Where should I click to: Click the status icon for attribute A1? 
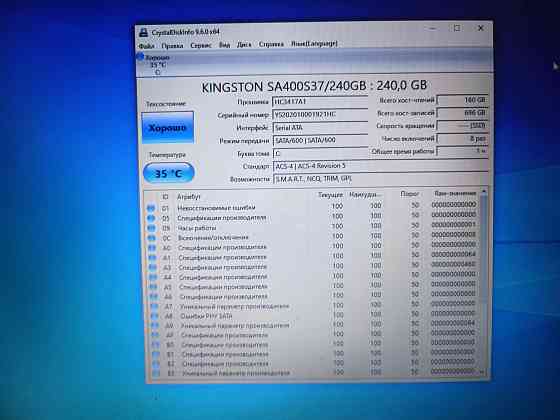tap(152, 258)
